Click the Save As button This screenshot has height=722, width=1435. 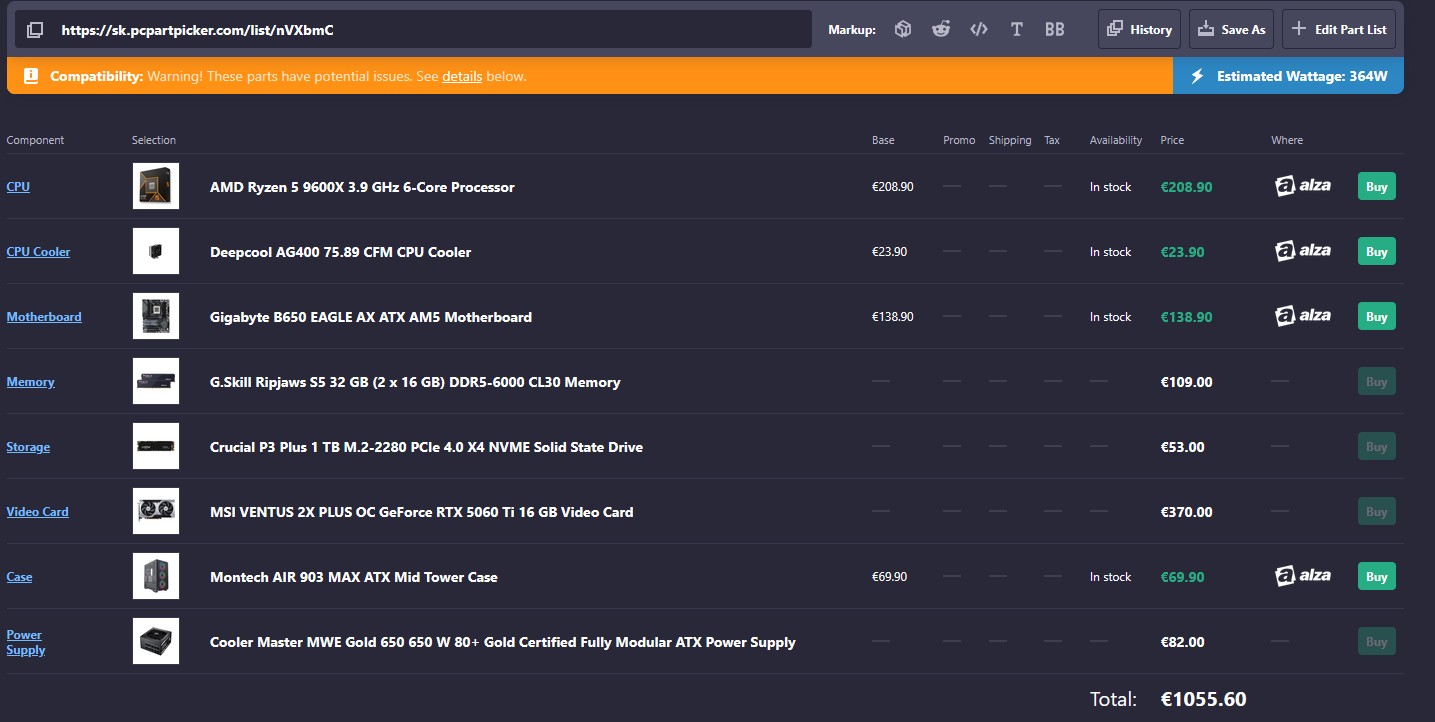(x=1232, y=29)
